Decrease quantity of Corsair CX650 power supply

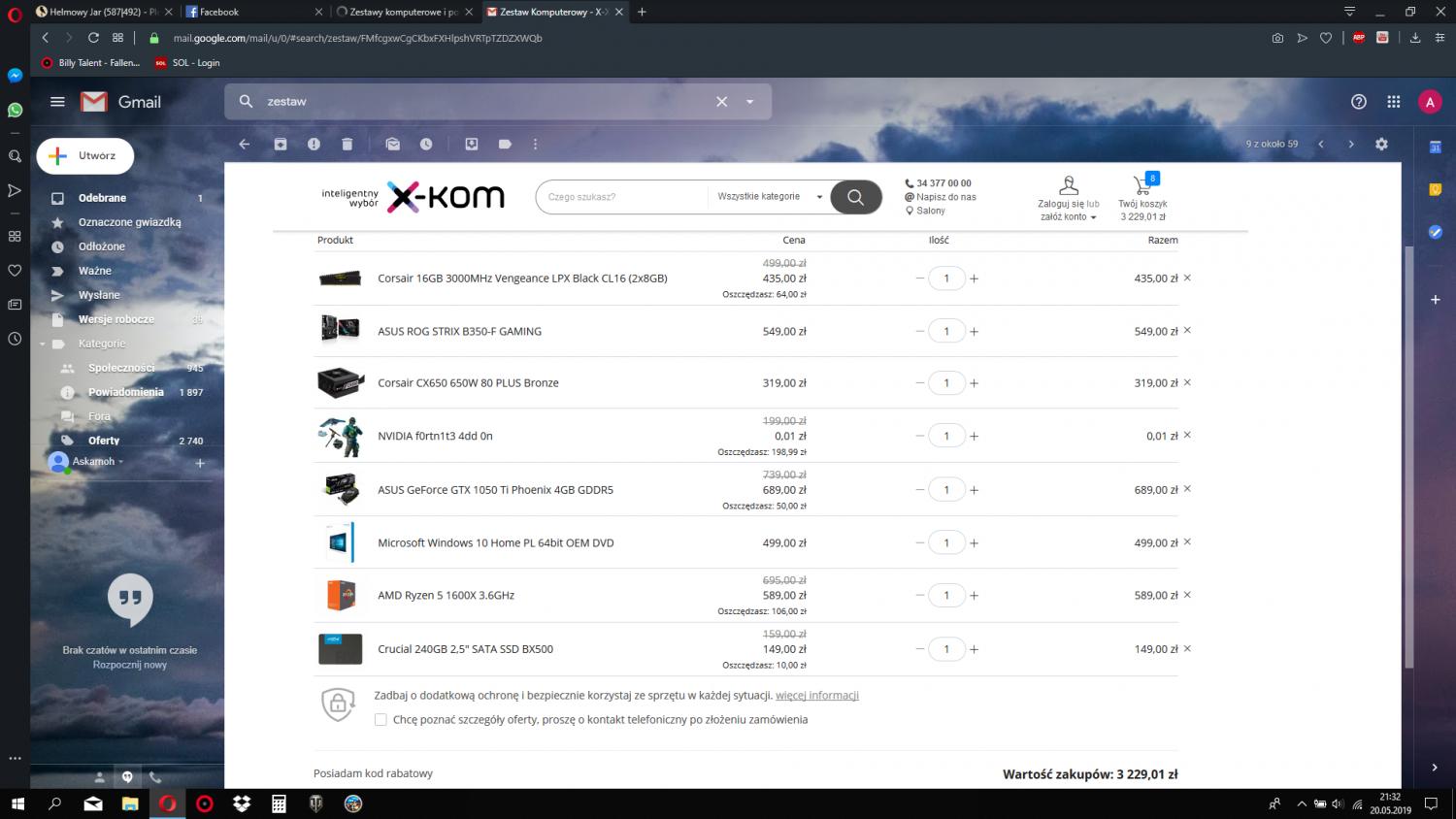point(919,382)
